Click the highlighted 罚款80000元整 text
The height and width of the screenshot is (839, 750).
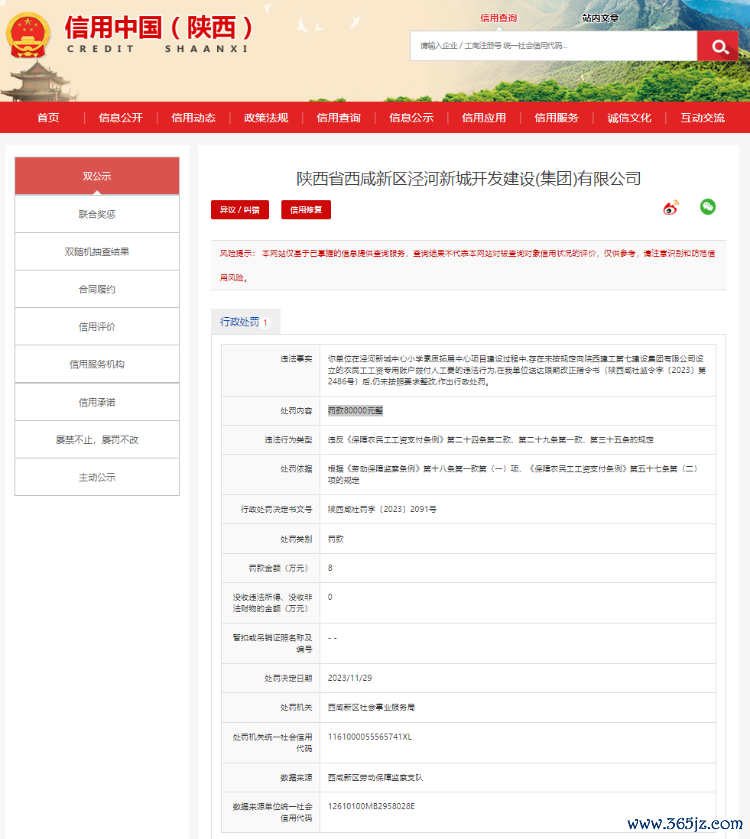tap(355, 410)
